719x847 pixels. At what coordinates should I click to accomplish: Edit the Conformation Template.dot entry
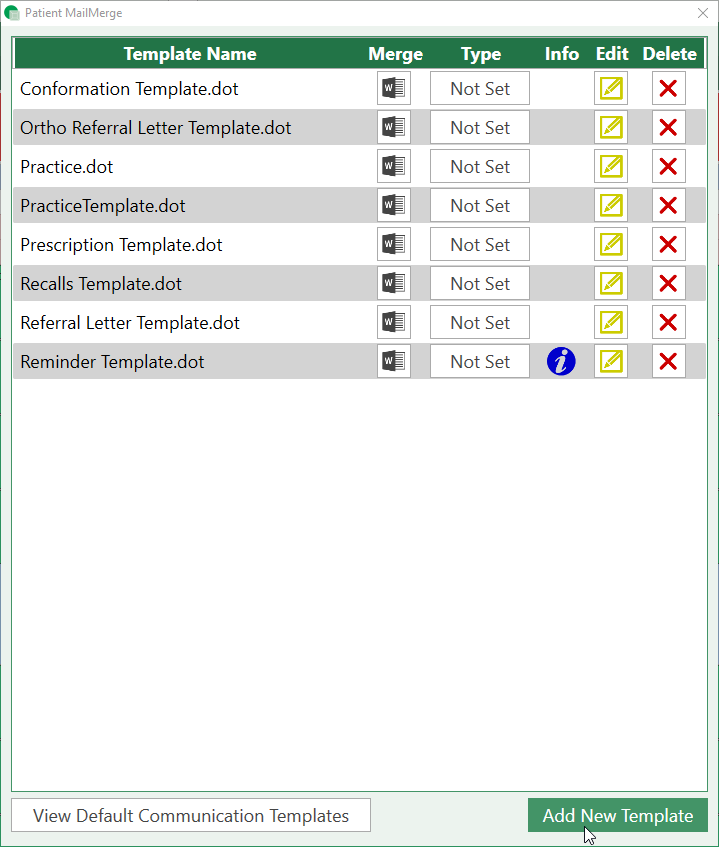[x=610, y=89]
